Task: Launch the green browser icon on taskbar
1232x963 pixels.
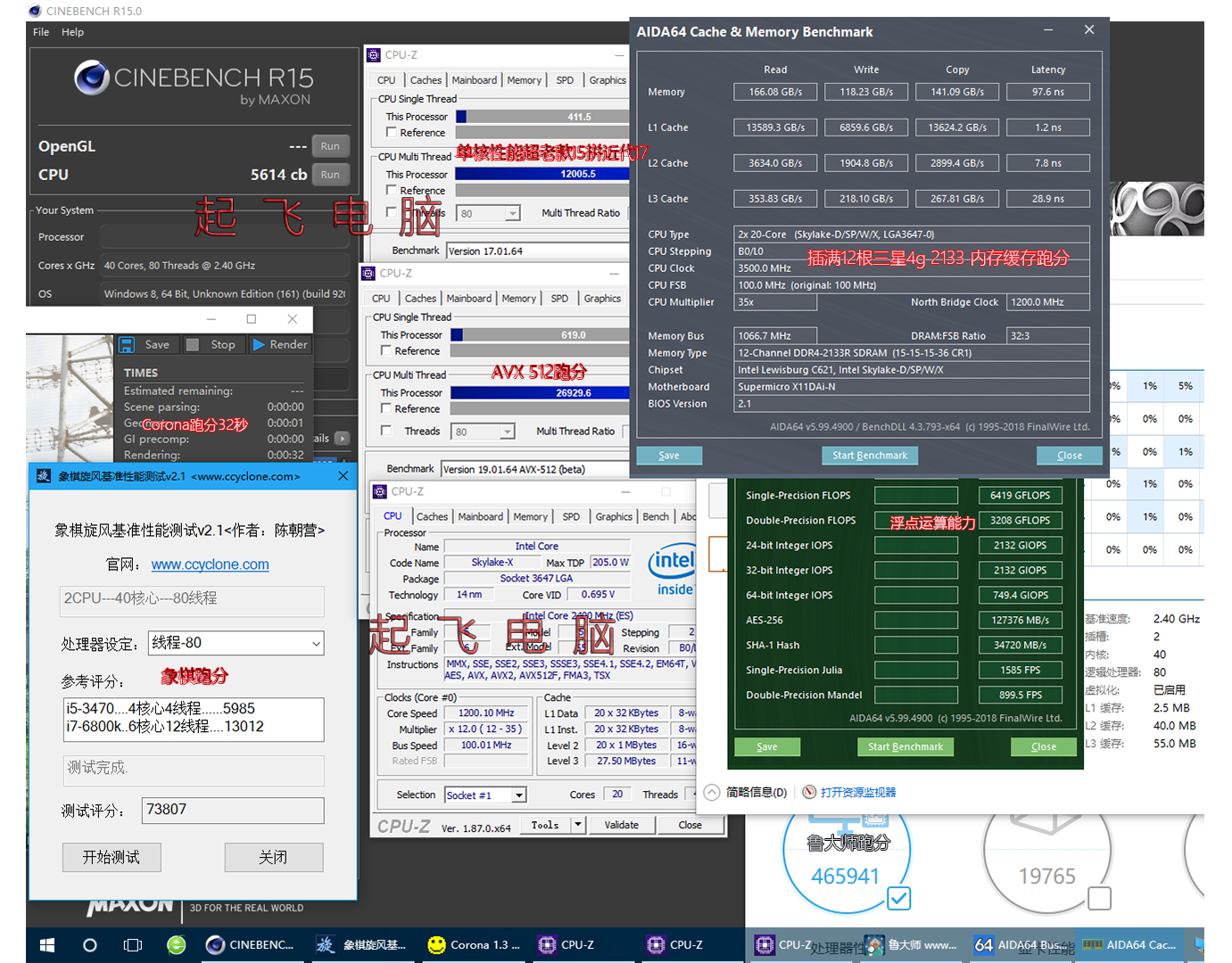Action: (x=177, y=945)
